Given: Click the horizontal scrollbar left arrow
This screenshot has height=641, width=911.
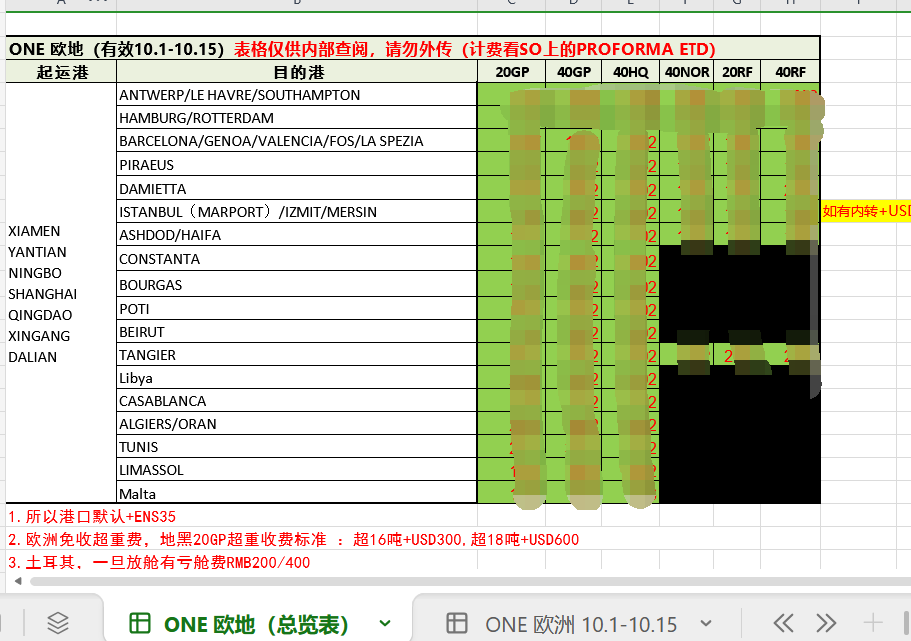Looking at the screenshot, I should 18,580.
